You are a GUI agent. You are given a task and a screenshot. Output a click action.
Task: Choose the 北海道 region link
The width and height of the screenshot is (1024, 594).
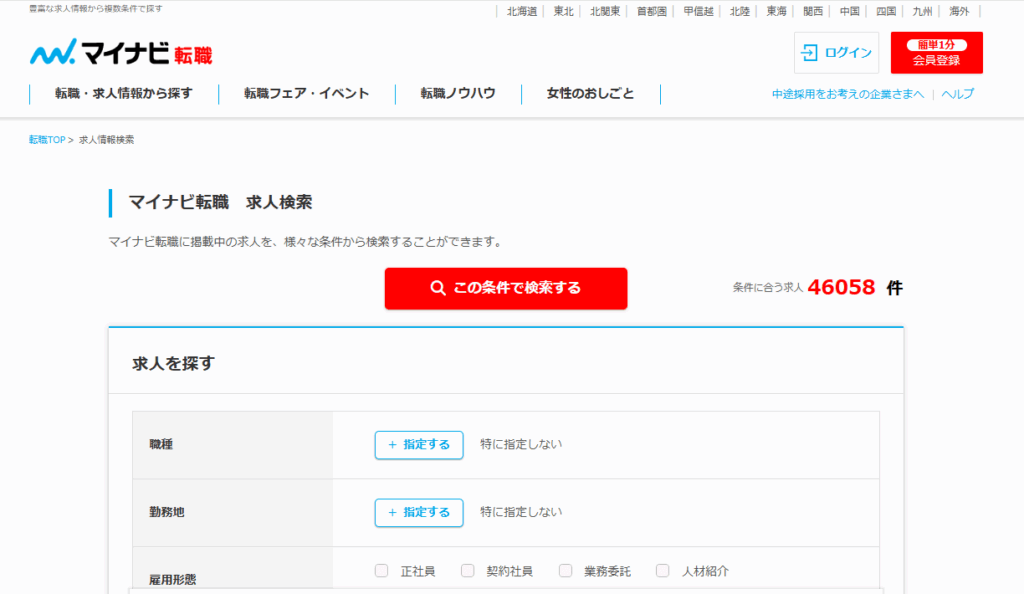[x=522, y=12]
